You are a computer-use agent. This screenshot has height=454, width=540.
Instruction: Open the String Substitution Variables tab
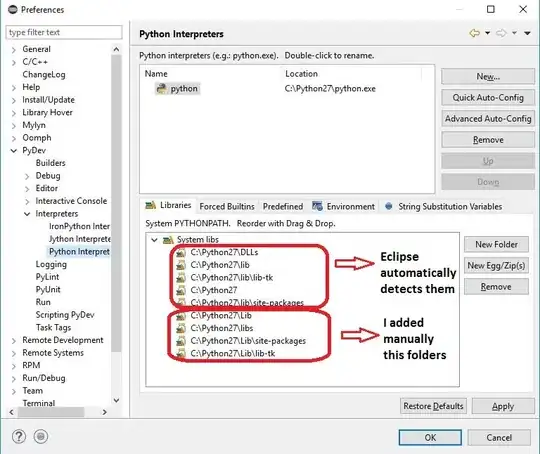(x=444, y=206)
